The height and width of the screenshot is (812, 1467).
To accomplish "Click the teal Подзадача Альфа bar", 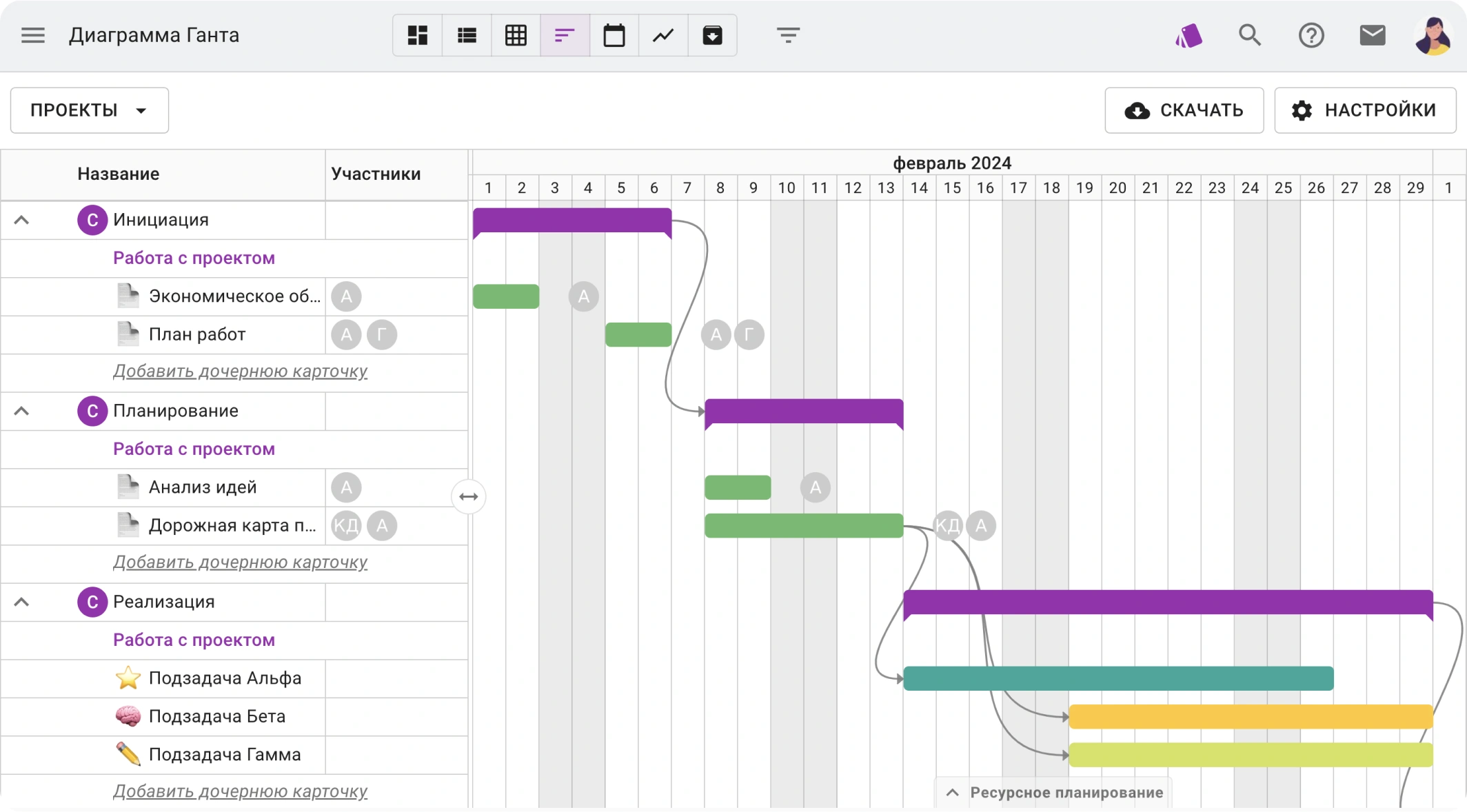I will (x=1117, y=678).
